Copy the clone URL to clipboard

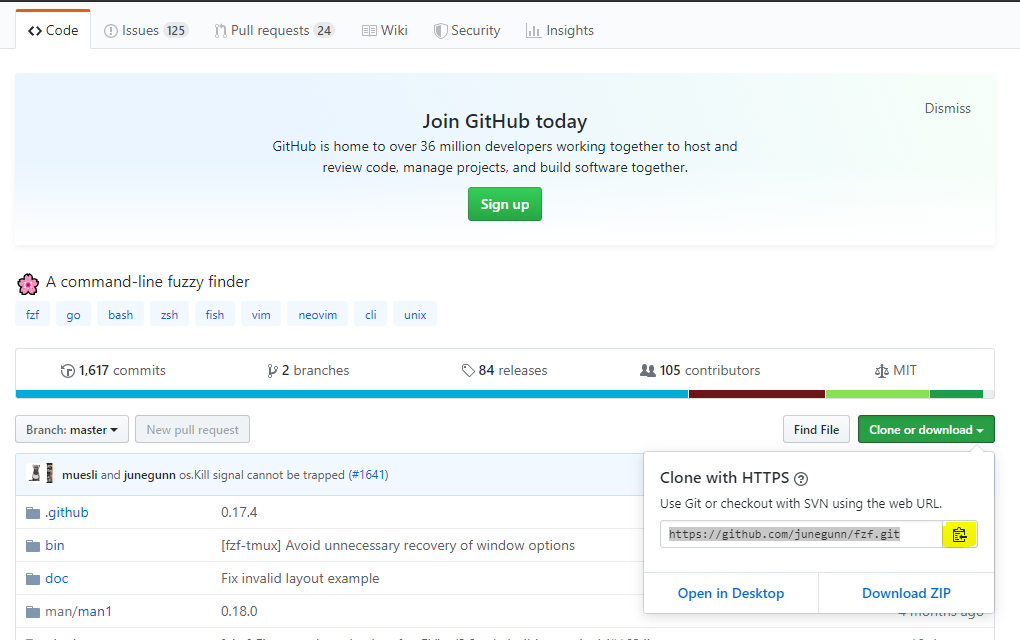pos(960,535)
